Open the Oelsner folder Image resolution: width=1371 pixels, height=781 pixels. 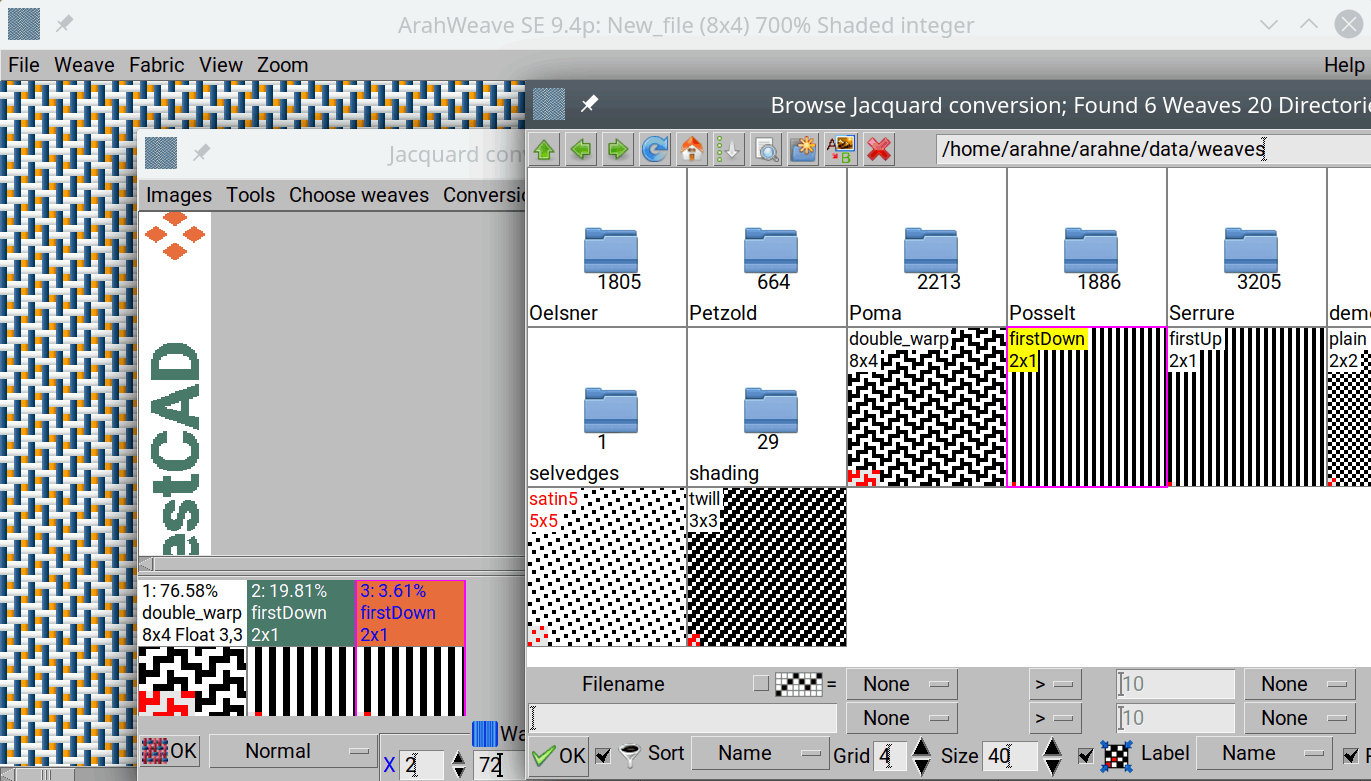(606, 247)
